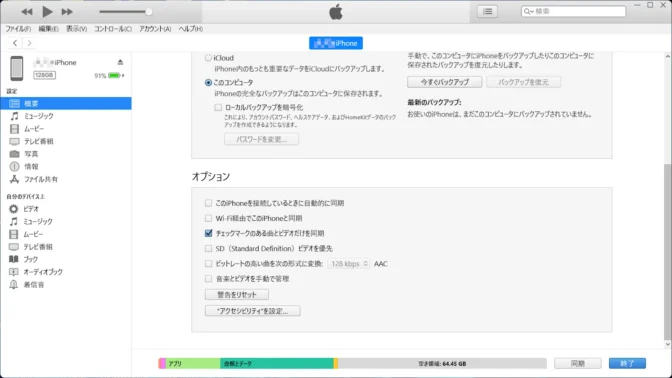This screenshot has width=672, height=378.
Task: Open the ファイル menu
Action: (18, 29)
